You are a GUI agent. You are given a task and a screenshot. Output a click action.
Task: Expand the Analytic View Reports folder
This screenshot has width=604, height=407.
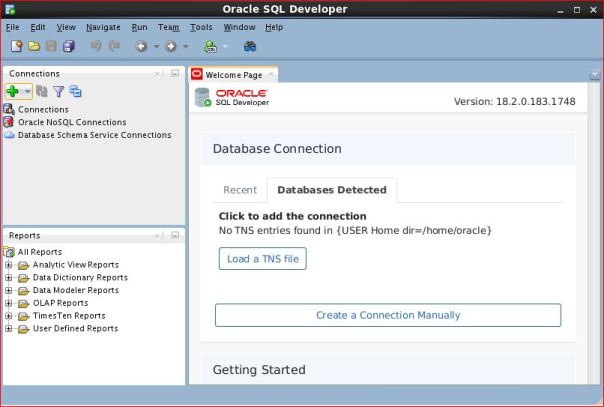coord(8,265)
